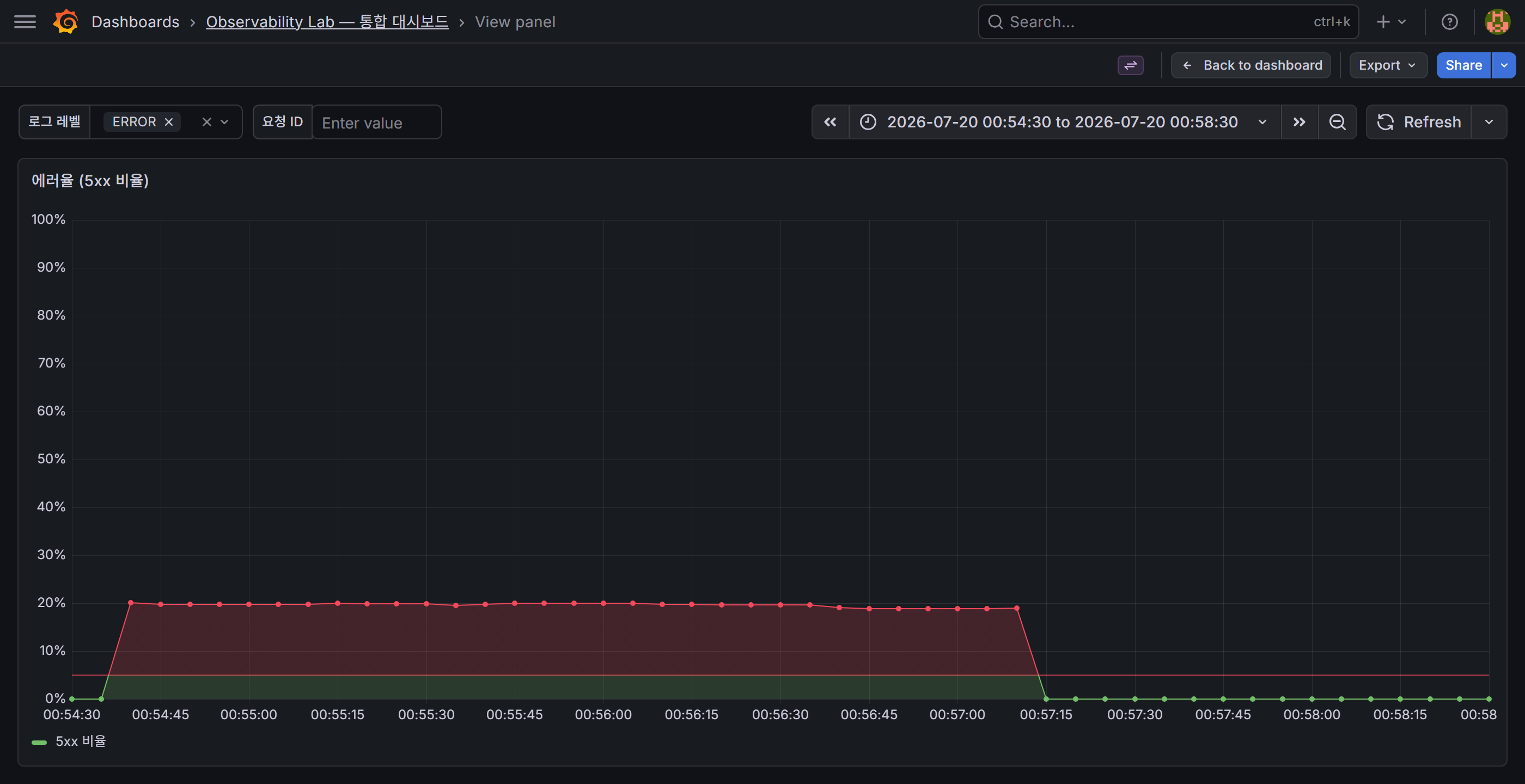Click the clock icon in time picker

tap(868, 122)
